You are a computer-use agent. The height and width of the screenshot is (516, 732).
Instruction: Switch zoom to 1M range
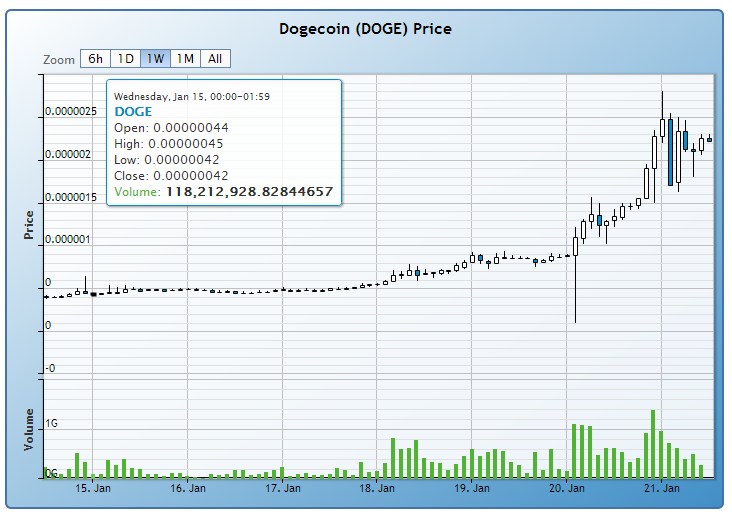pyautogui.click(x=185, y=59)
